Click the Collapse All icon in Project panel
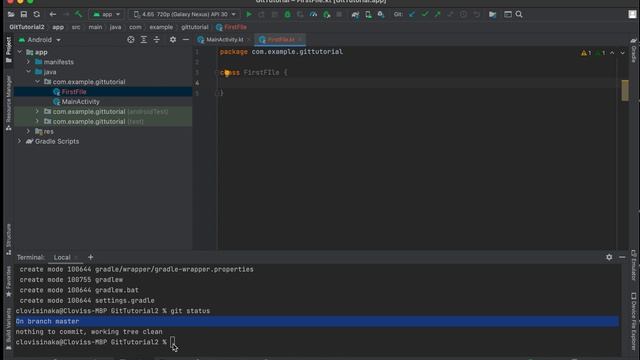Image resolution: width=640 pixels, height=360 pixels. pos(157,40)
